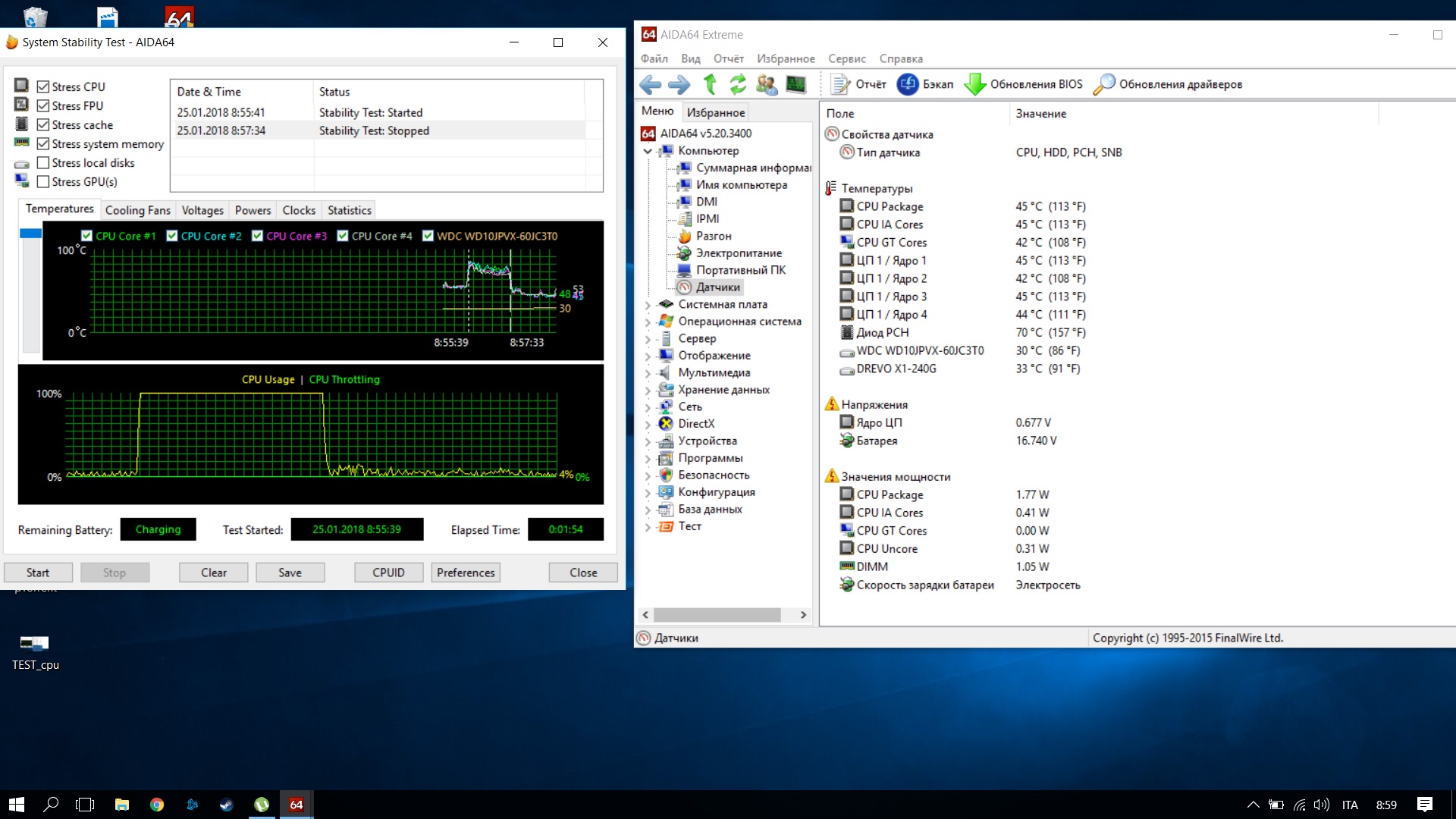
Task: Click the Бэкап backup toolbar button
Action: point(925,84)
